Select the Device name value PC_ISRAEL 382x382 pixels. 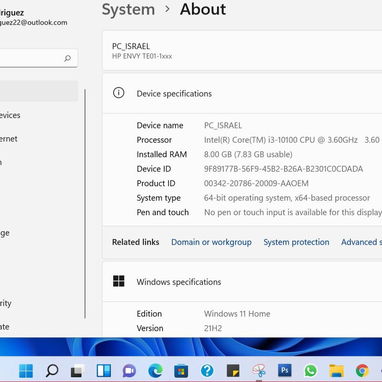point(223,125)
